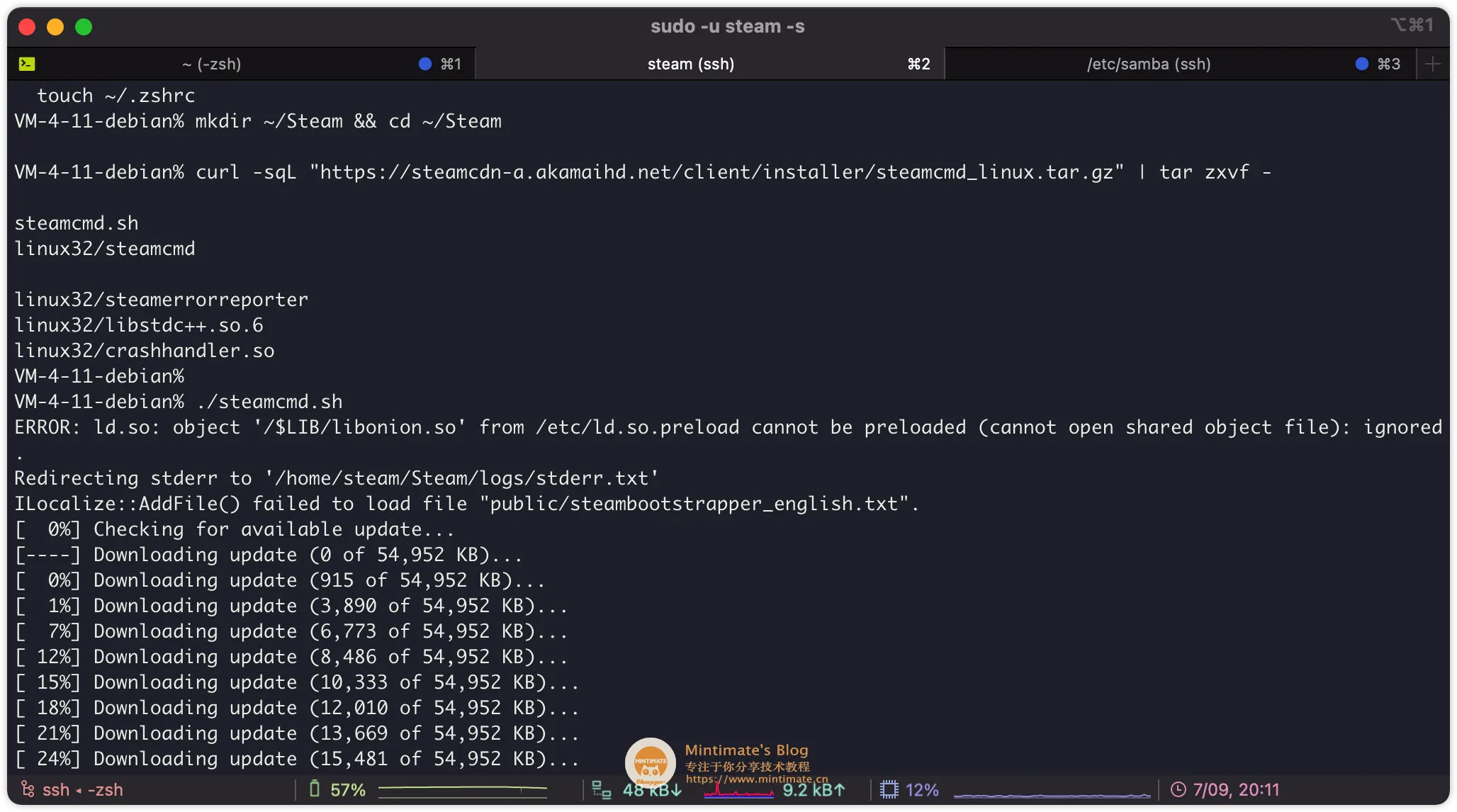The image size is (1457, 812).
Task: Click the ERROR ld.so libonion.so line
Action: coord(728,427)
